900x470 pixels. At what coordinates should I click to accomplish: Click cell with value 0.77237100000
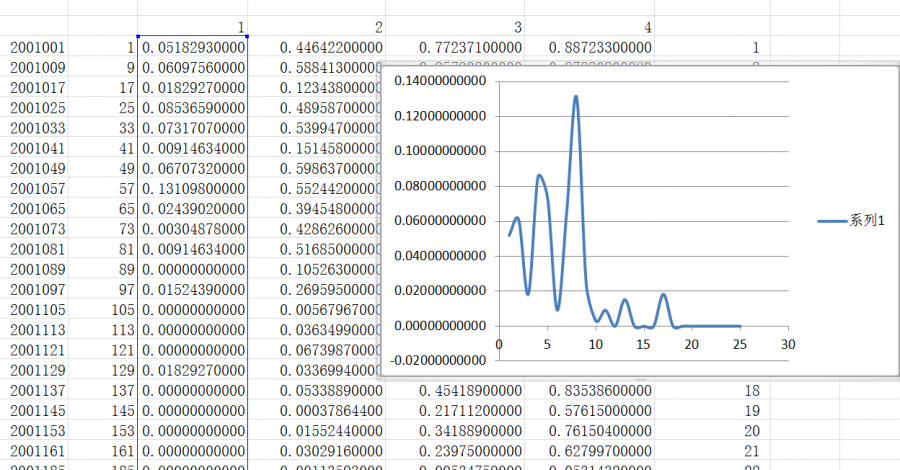tap(455, 47)
